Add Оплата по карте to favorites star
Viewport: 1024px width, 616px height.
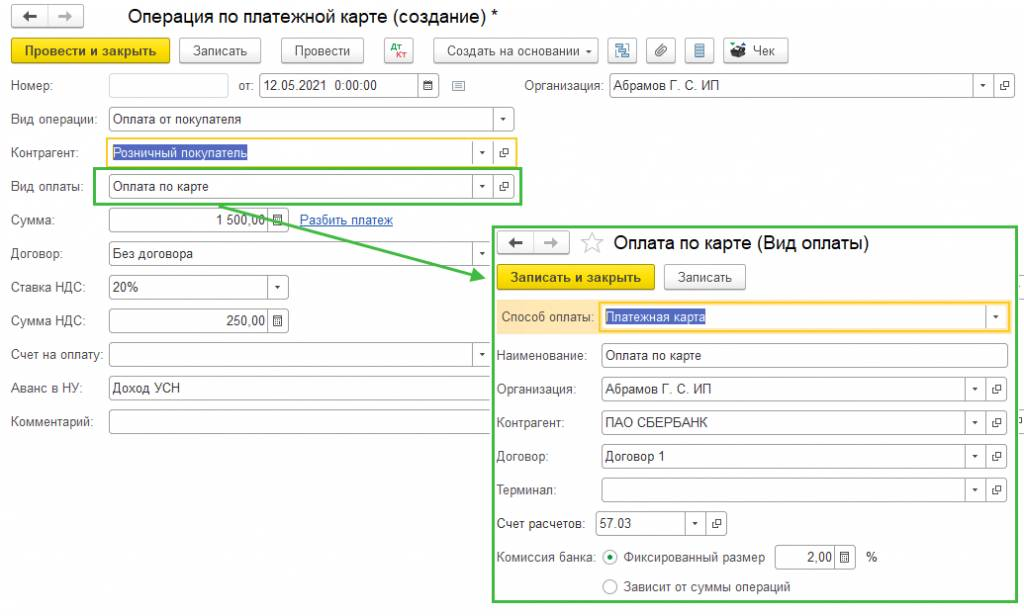point(592,243)
